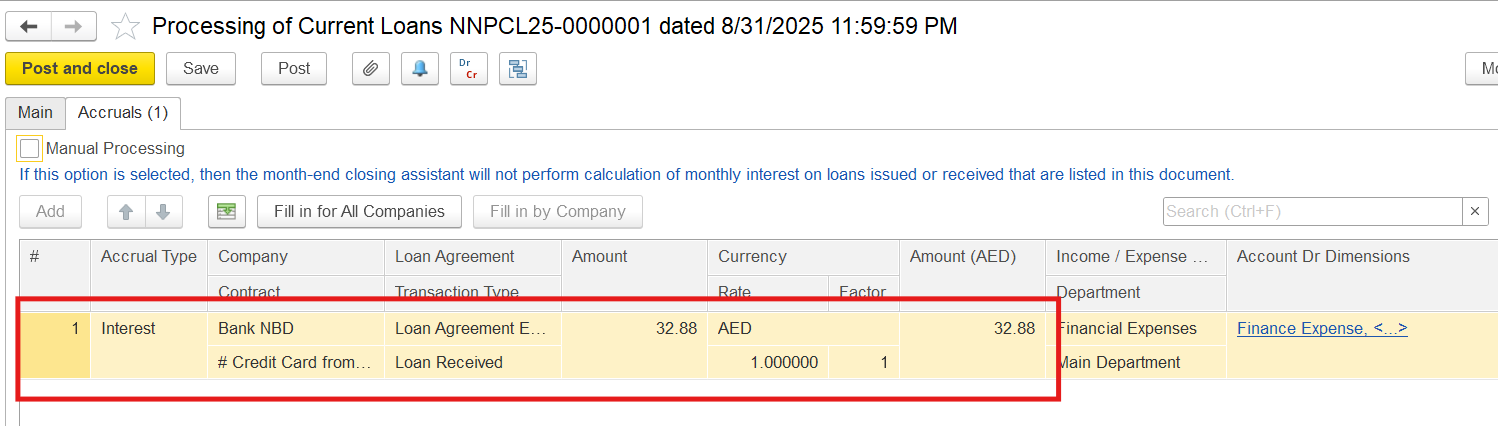Click the back navigation arrow
This screenshot has width=1498, height=426.
click(x=28, y=26)
